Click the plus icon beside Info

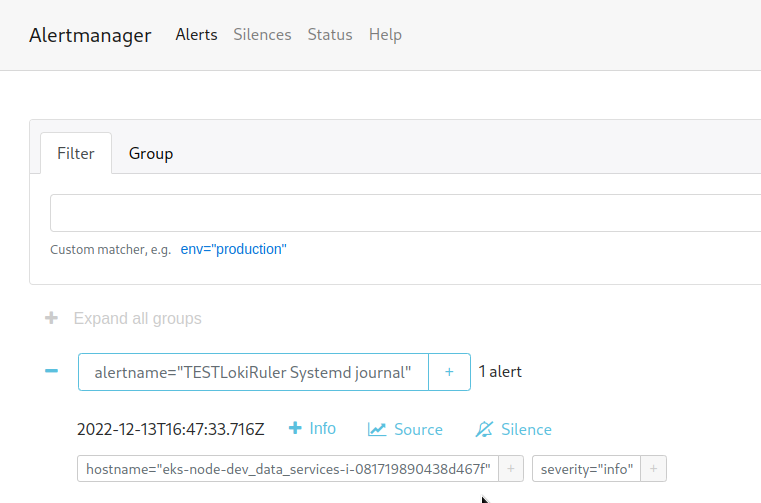[x=295, y=428]
